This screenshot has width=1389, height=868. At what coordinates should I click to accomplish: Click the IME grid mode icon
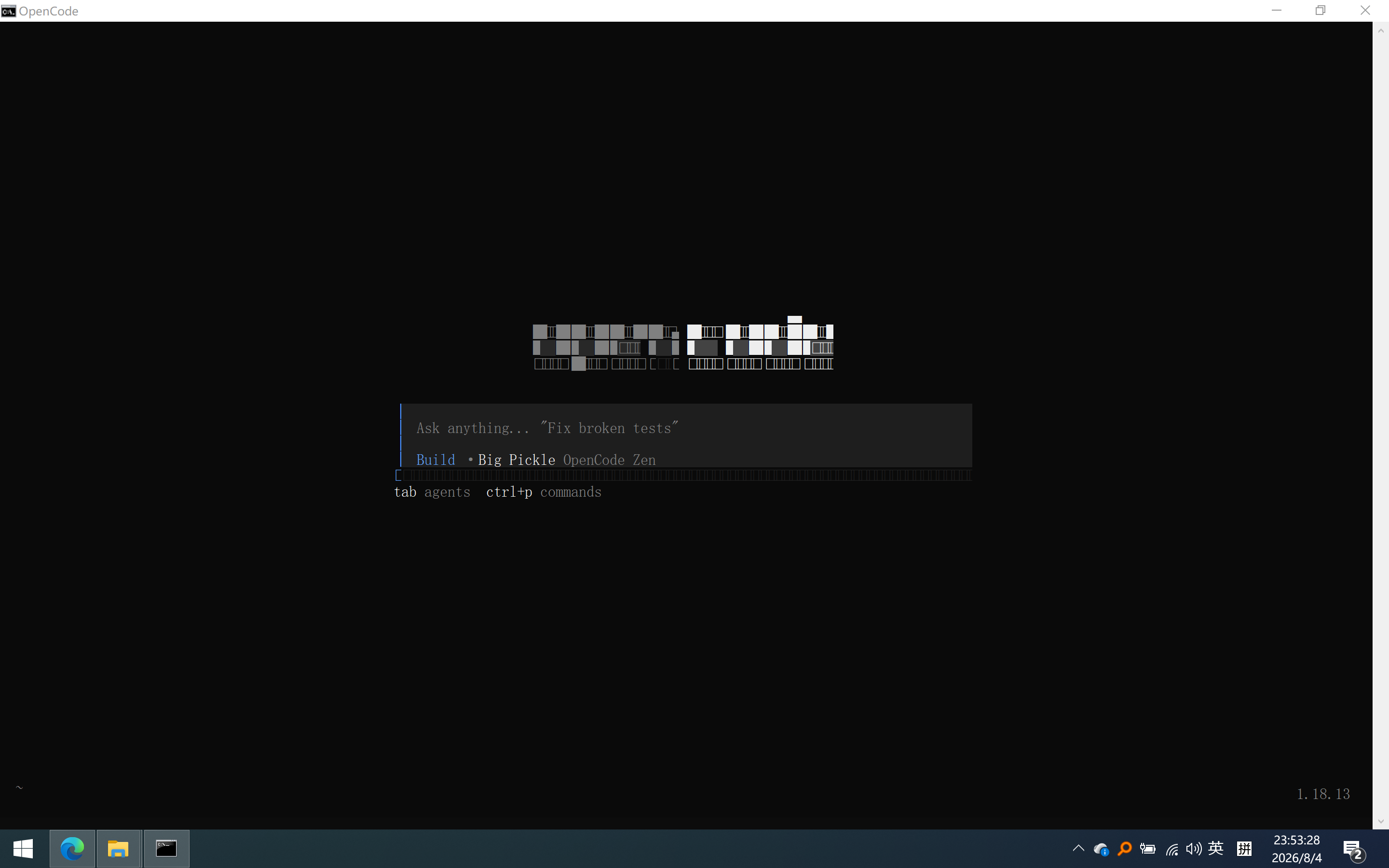(1244, 849)
